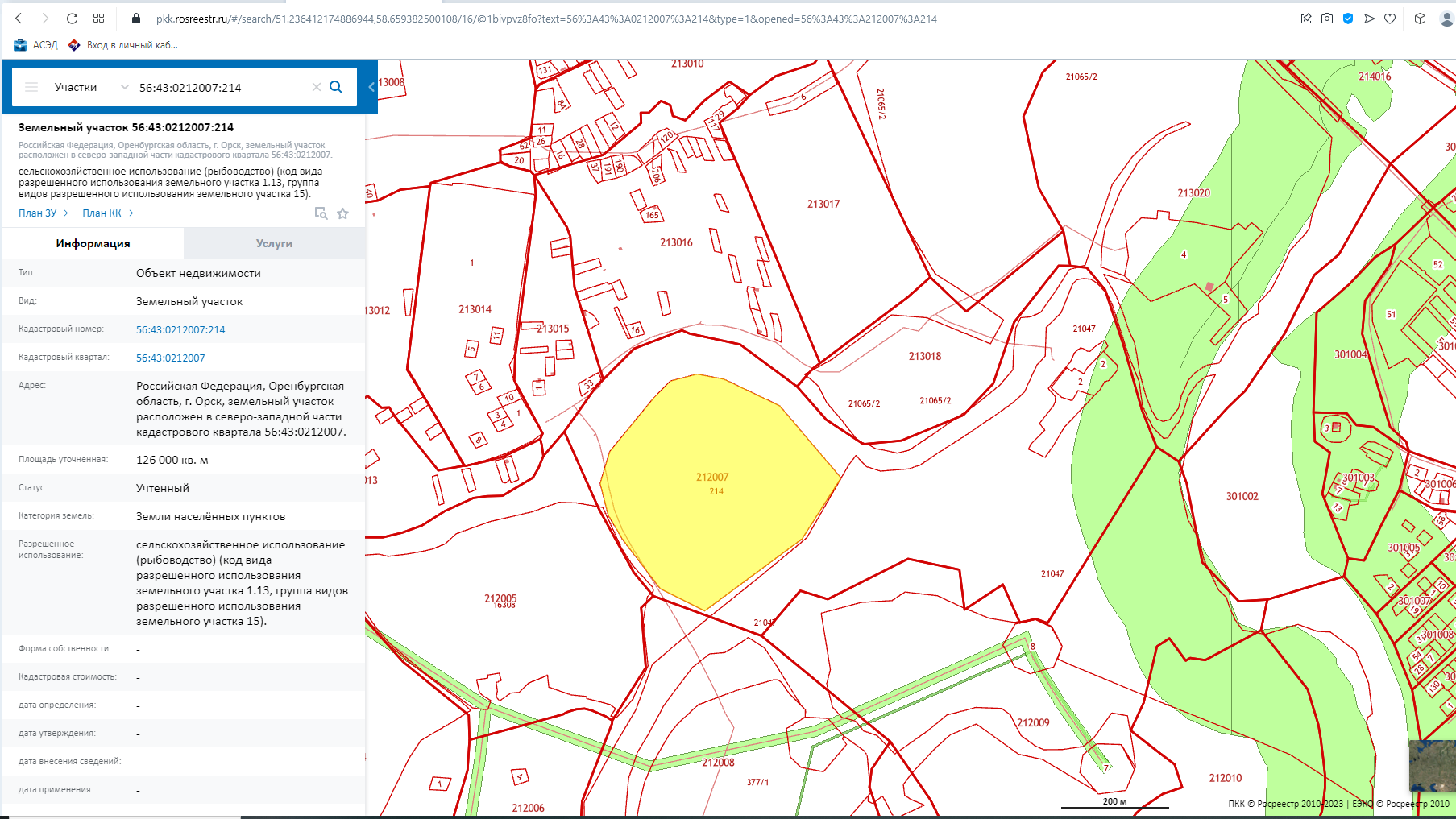Click the 212006 quarter label on the map
The height and width of the screenshot is (819, 1456).
tap(528, 808)
